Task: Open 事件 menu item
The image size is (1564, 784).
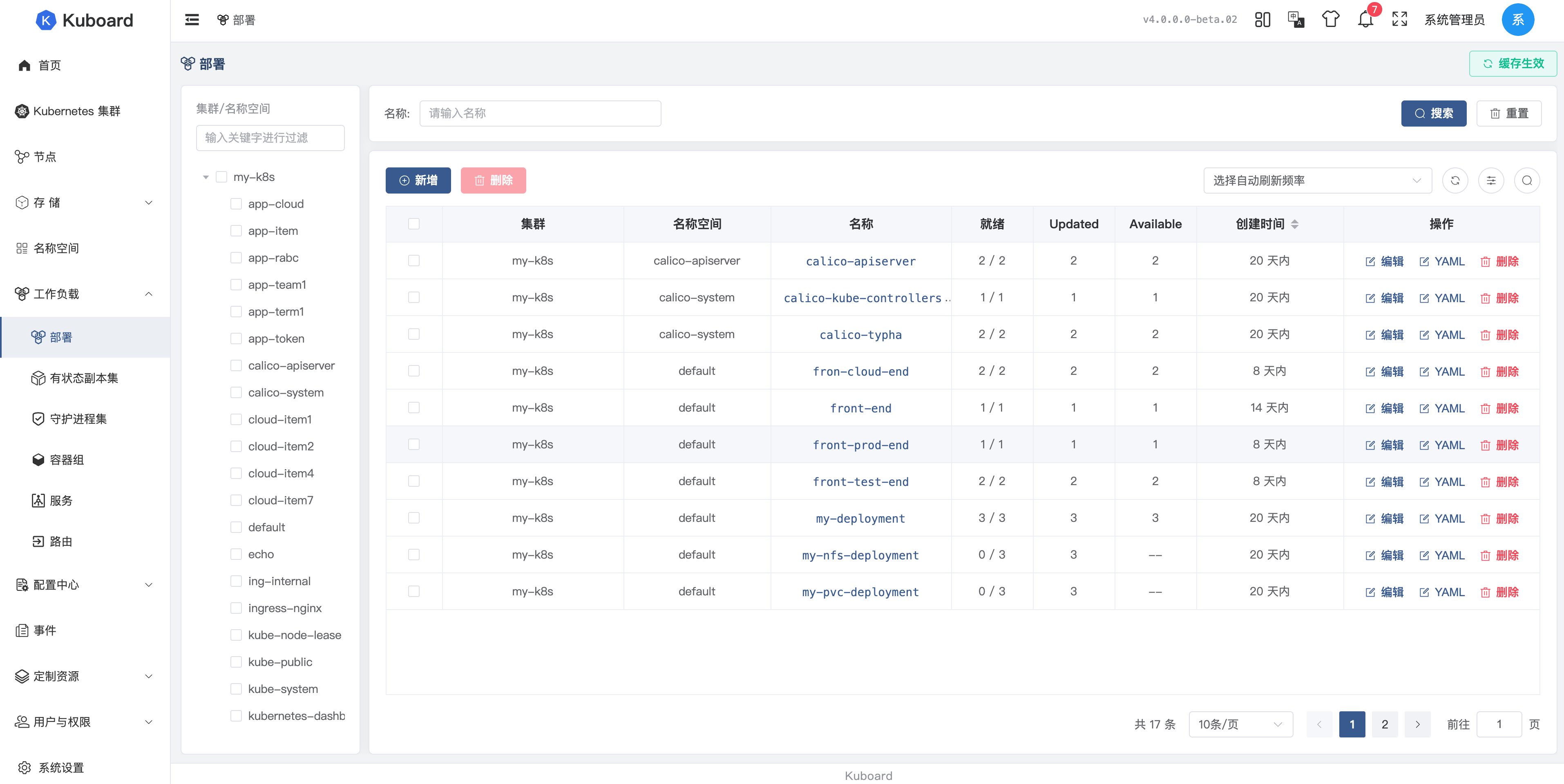Action: (x=85, y=630)
